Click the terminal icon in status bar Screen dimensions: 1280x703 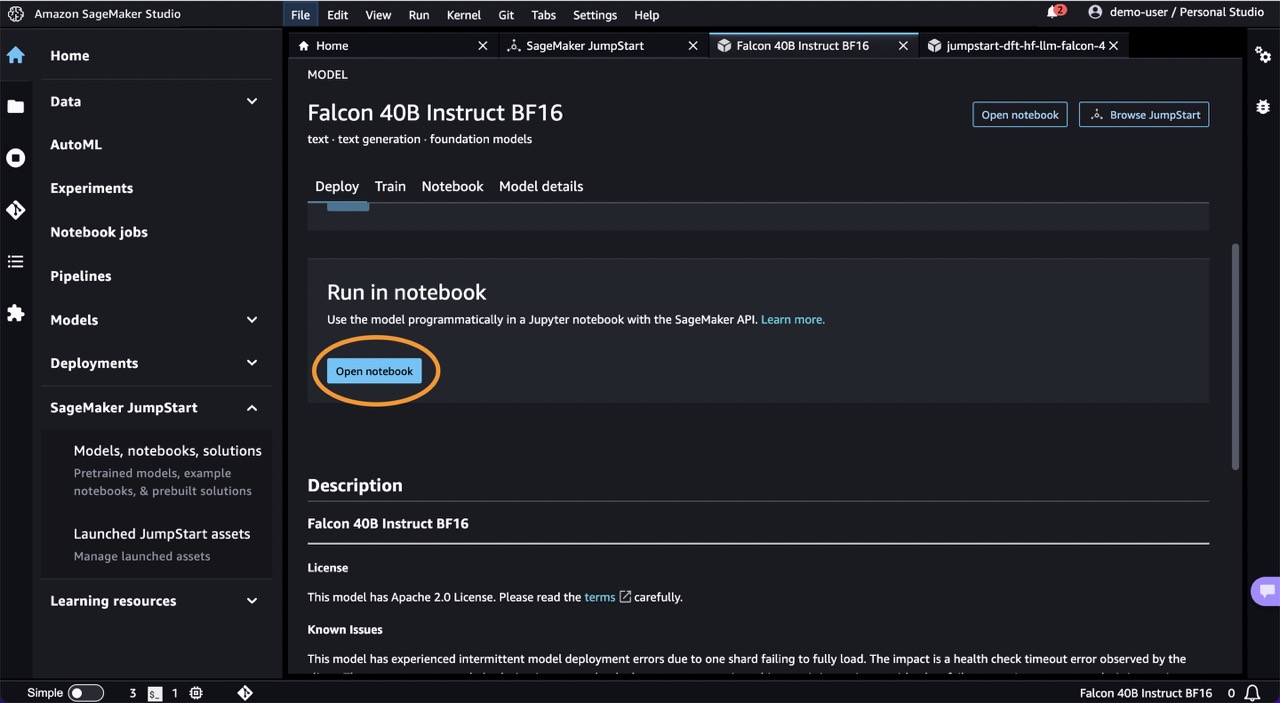(x=155, y=693)
